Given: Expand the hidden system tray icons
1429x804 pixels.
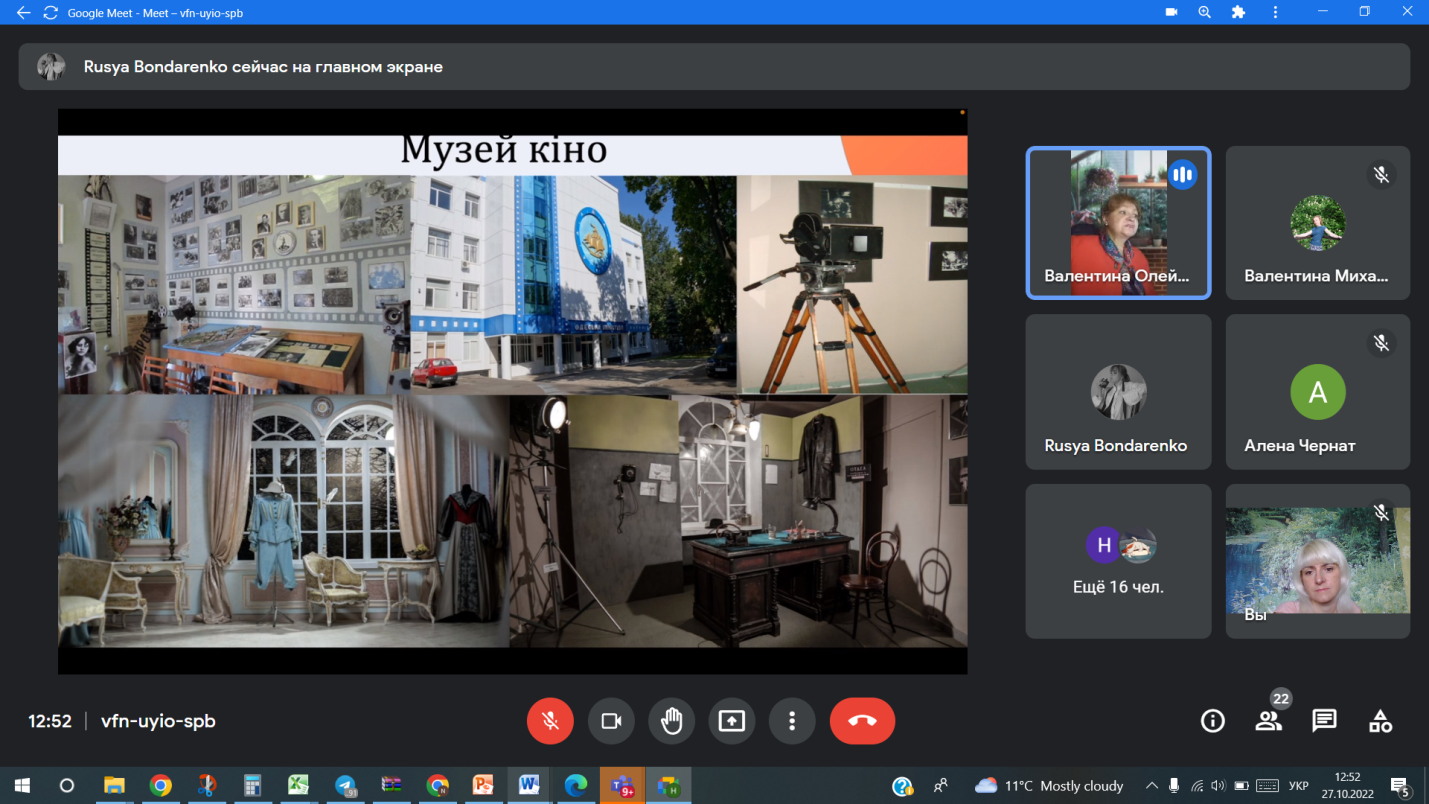Looking at the screenshot, I should (x=1151, y=786).
